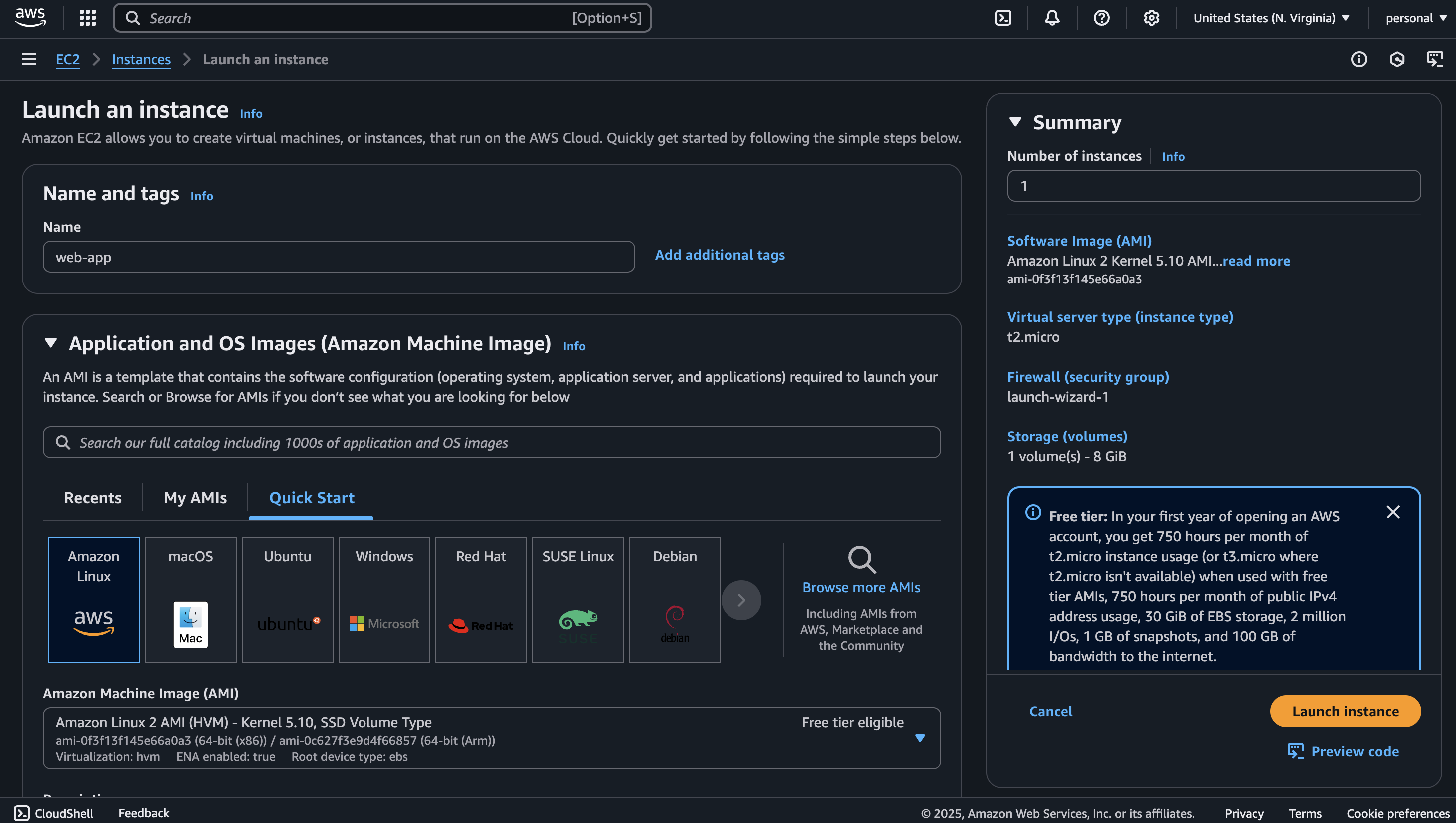Viewport: 1456px width, 823px height.
Task: Open the info panel circle icon
Action: (x=1359, y=59)
